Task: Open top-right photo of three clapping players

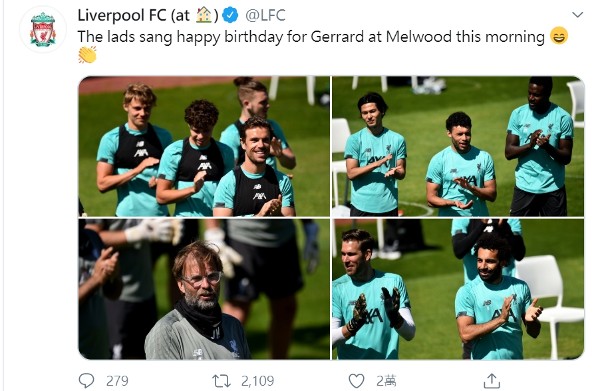Action: click(x=458, y=147)
